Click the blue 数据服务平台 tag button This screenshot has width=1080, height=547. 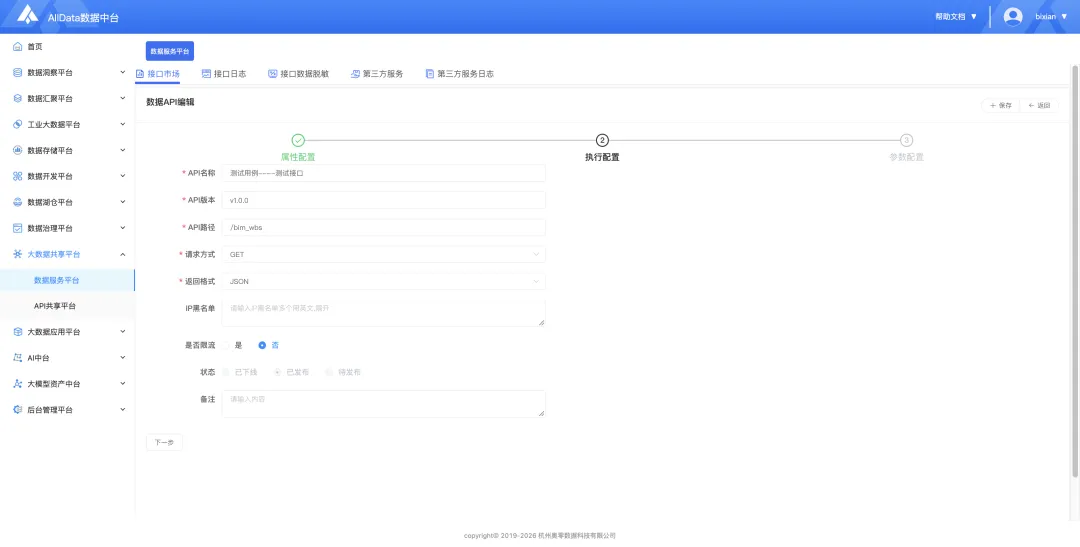pyautogui.click(x=169, y=51)
